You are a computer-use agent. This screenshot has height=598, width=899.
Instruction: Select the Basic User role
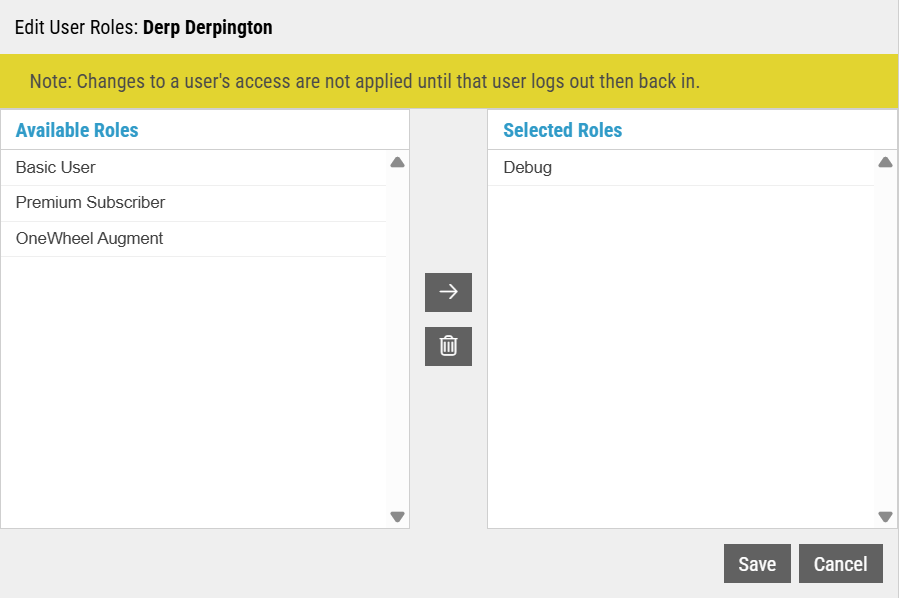coord(194,167)
